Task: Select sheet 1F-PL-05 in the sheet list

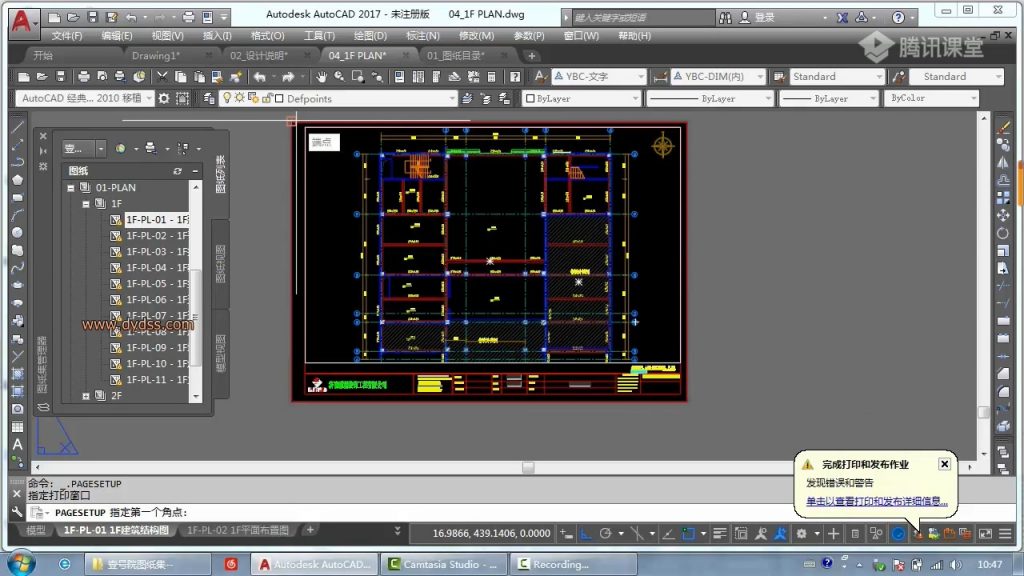Action: point(157,283)
